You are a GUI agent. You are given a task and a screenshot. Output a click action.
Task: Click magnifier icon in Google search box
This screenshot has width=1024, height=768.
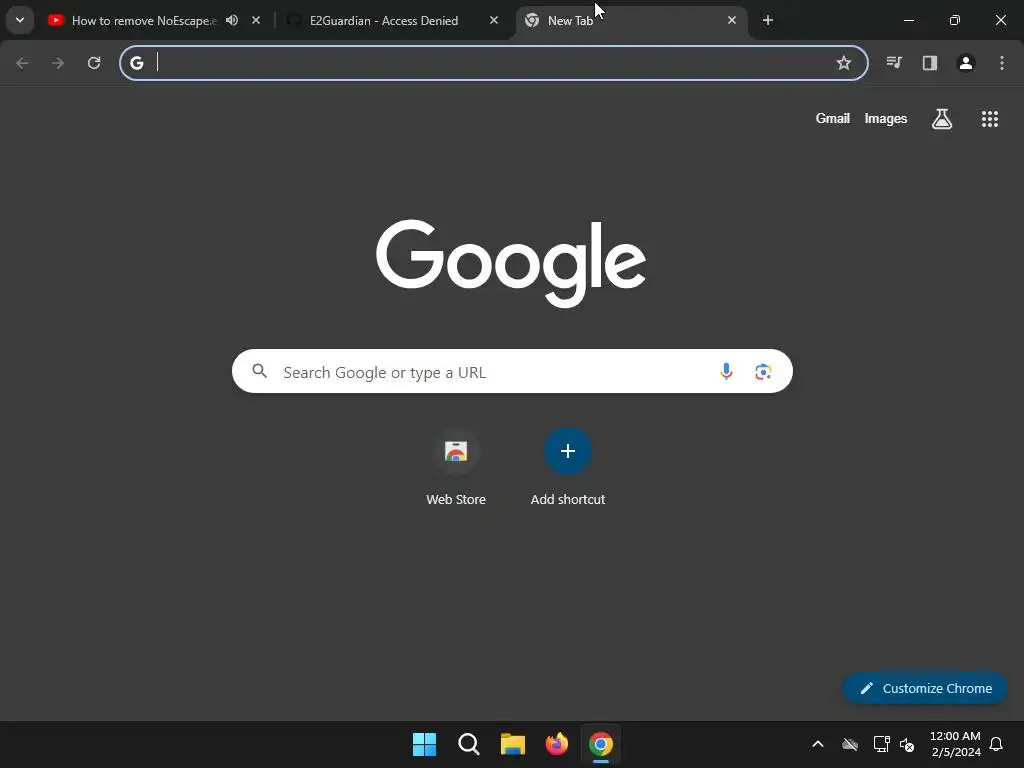coord(260,371)
